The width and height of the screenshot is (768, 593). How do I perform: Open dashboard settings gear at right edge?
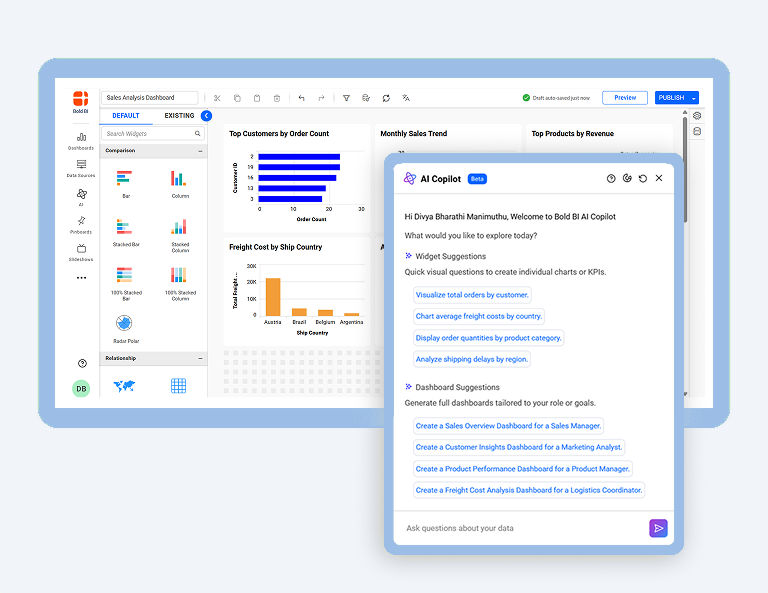(697, 116)
